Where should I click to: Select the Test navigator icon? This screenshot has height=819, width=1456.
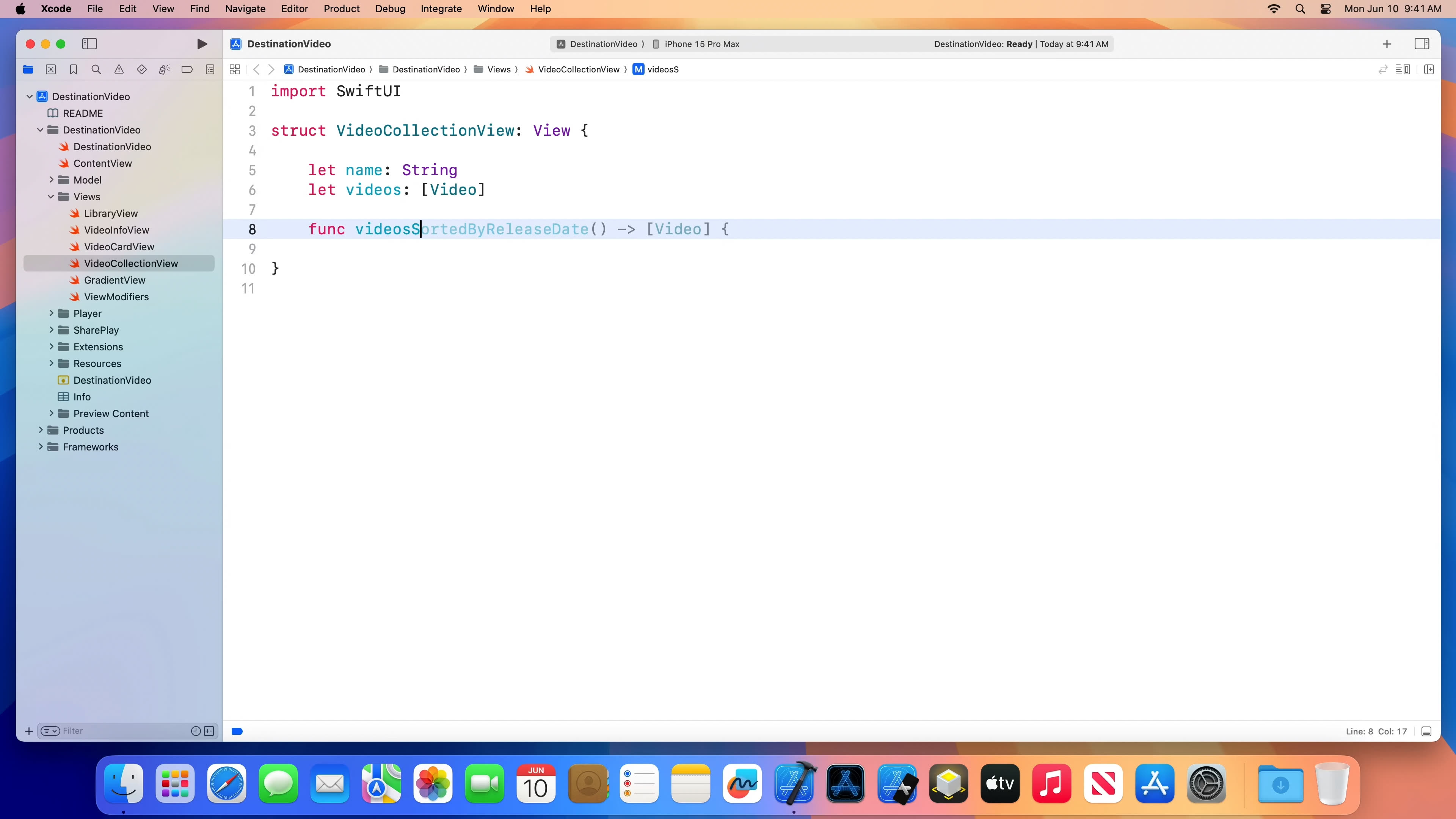click(x=141, y=69)
